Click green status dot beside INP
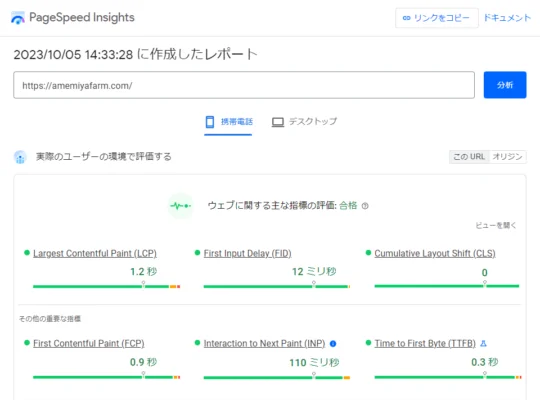540x400 pixels. tap(197, 343)
